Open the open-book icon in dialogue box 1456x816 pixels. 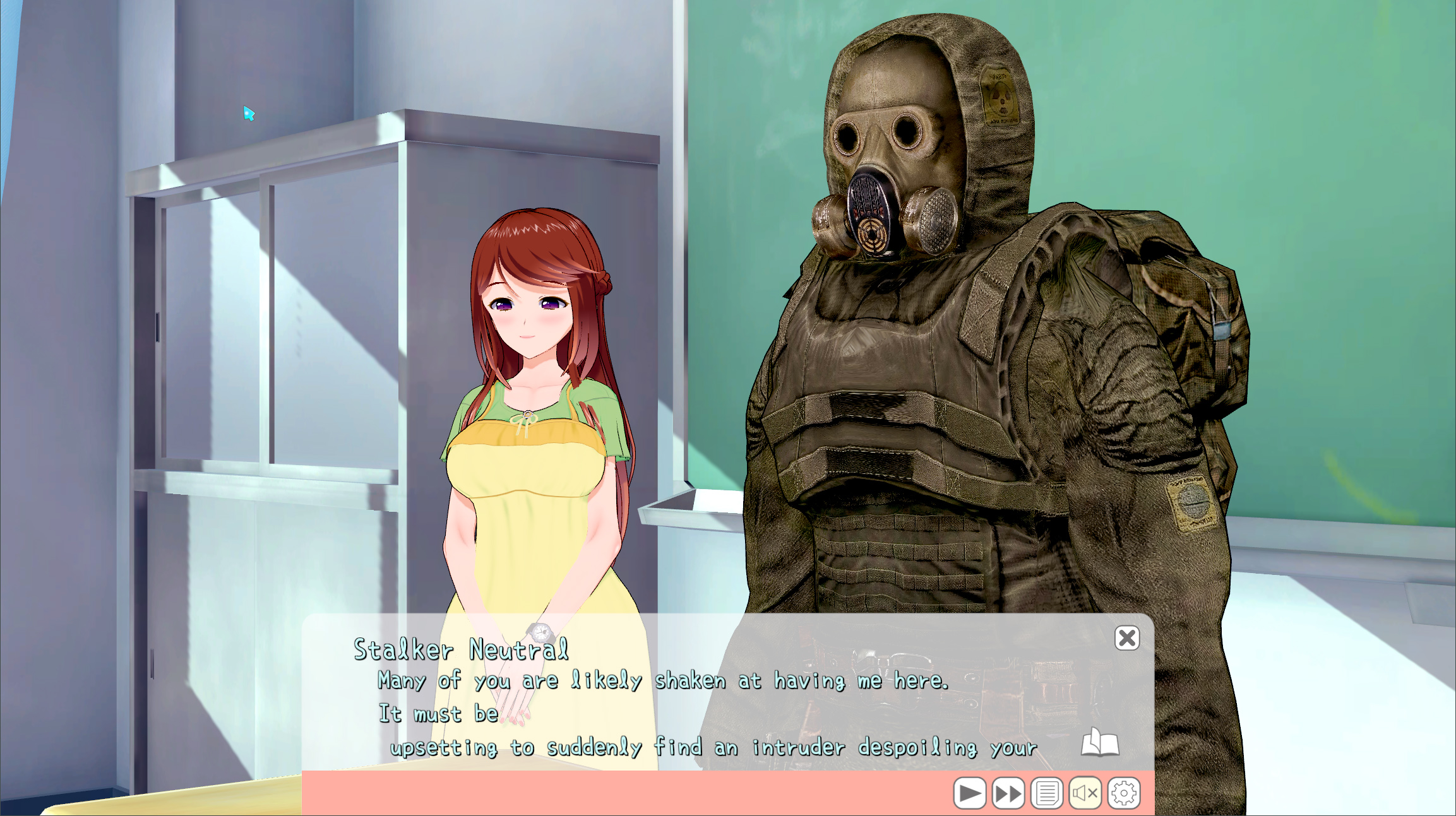point(1100,742)
